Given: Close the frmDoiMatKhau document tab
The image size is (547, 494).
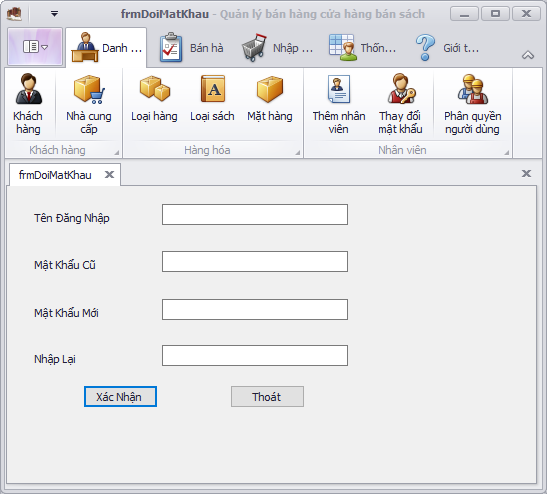Looking at the screenshot, I should pyautogui.click(x=110, y=174).
